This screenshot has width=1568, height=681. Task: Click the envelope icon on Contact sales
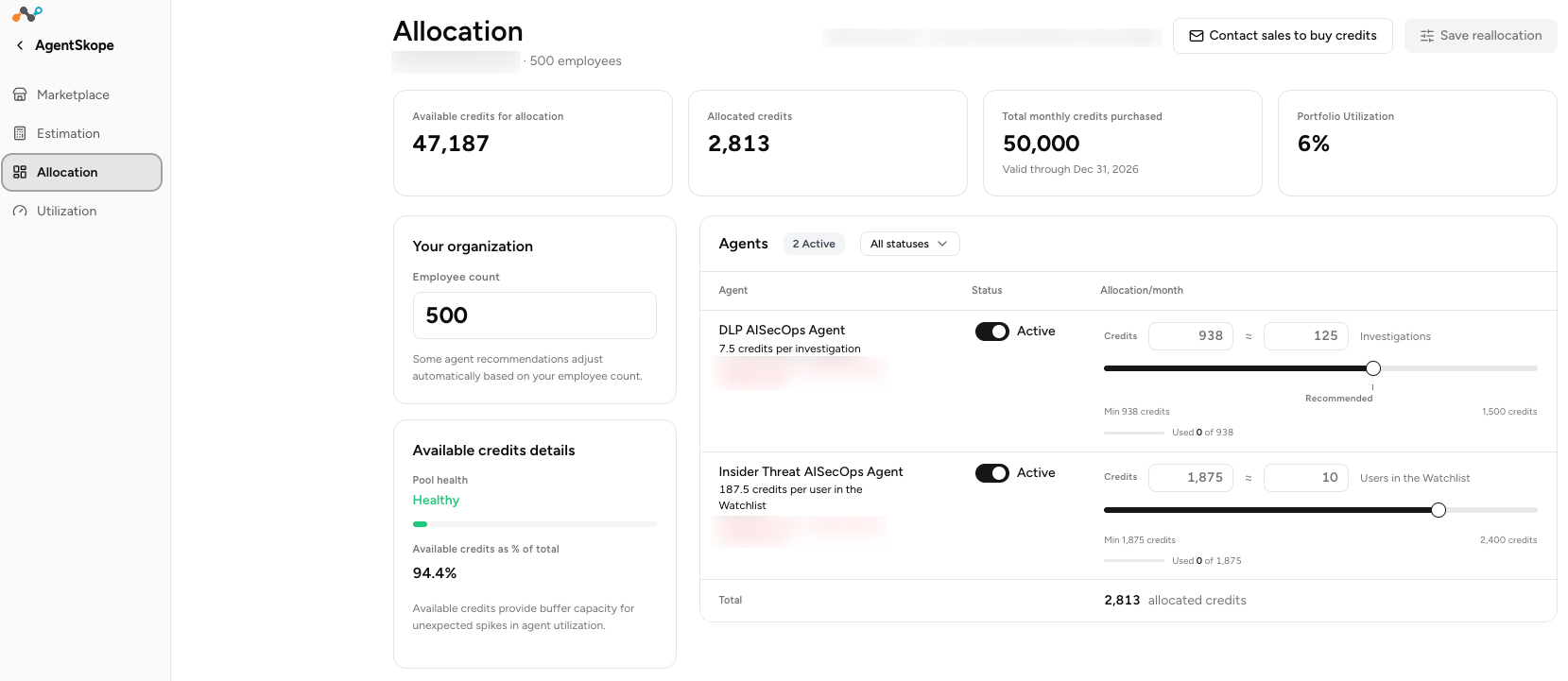[x=1197, y=36]
